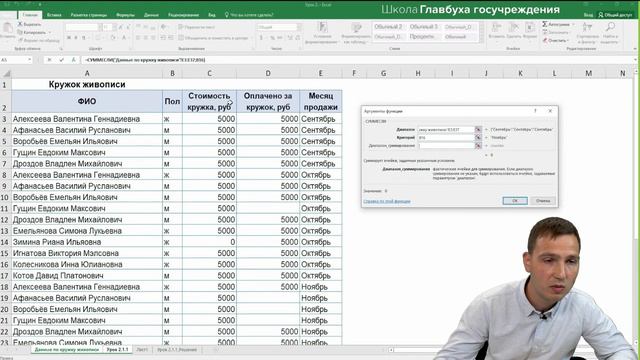This screenshot has width=640, height=360.
Task: Toggle bold formatting in the ribbon
Action: [69, 38]
